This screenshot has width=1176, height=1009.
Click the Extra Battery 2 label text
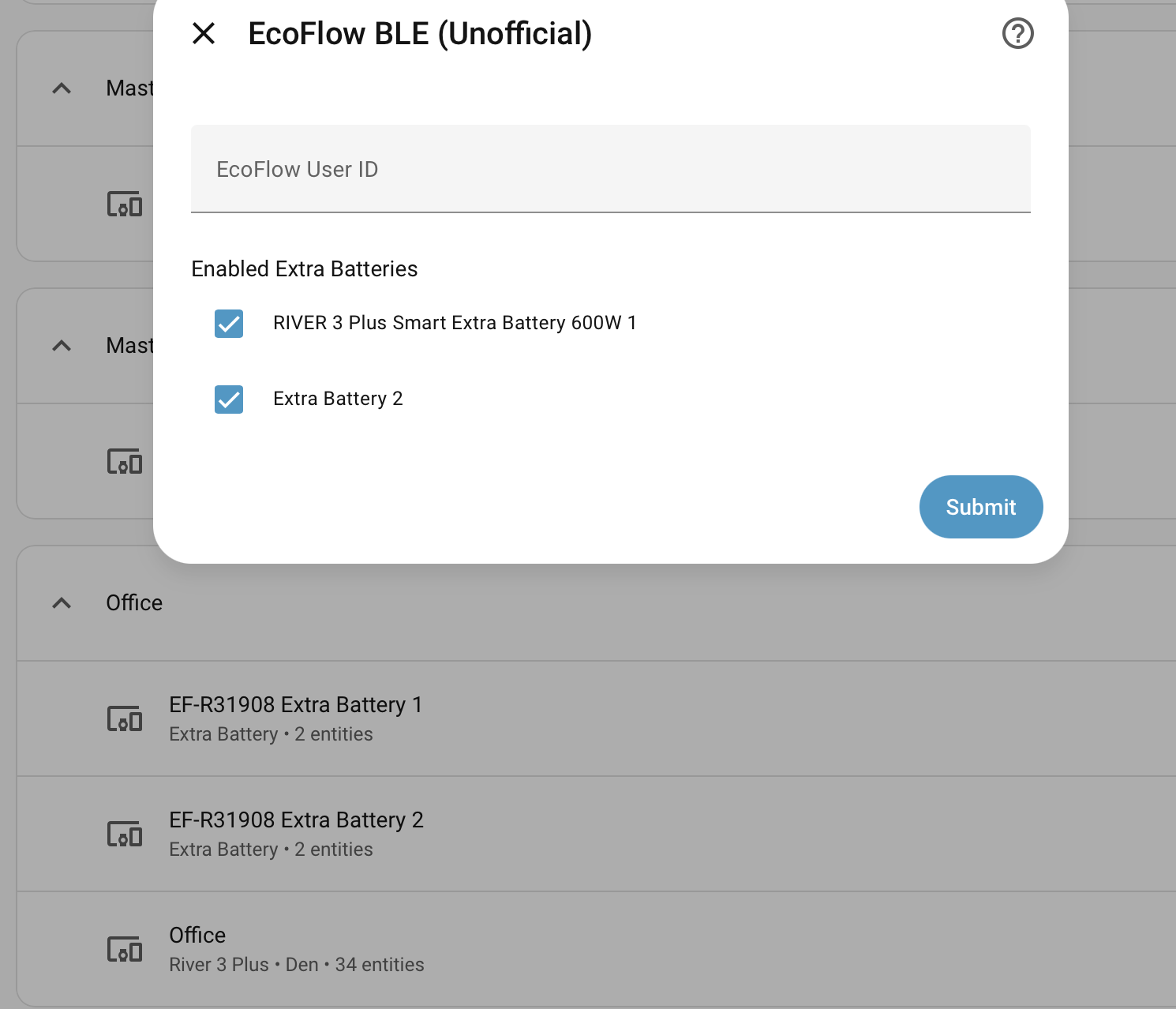(338, 399)
